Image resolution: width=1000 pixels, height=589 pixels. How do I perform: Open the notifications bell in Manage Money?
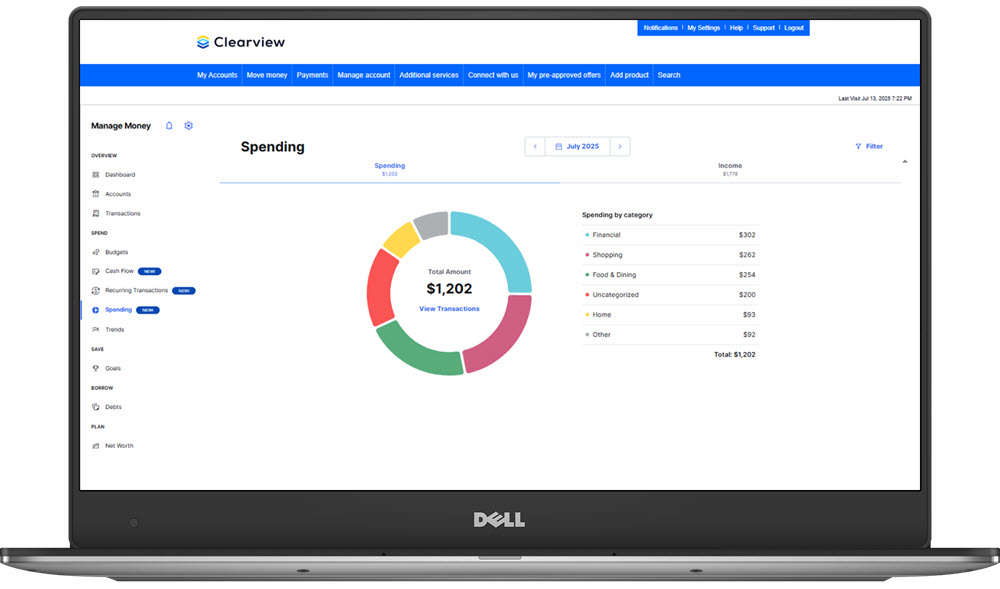coord(168,125)
